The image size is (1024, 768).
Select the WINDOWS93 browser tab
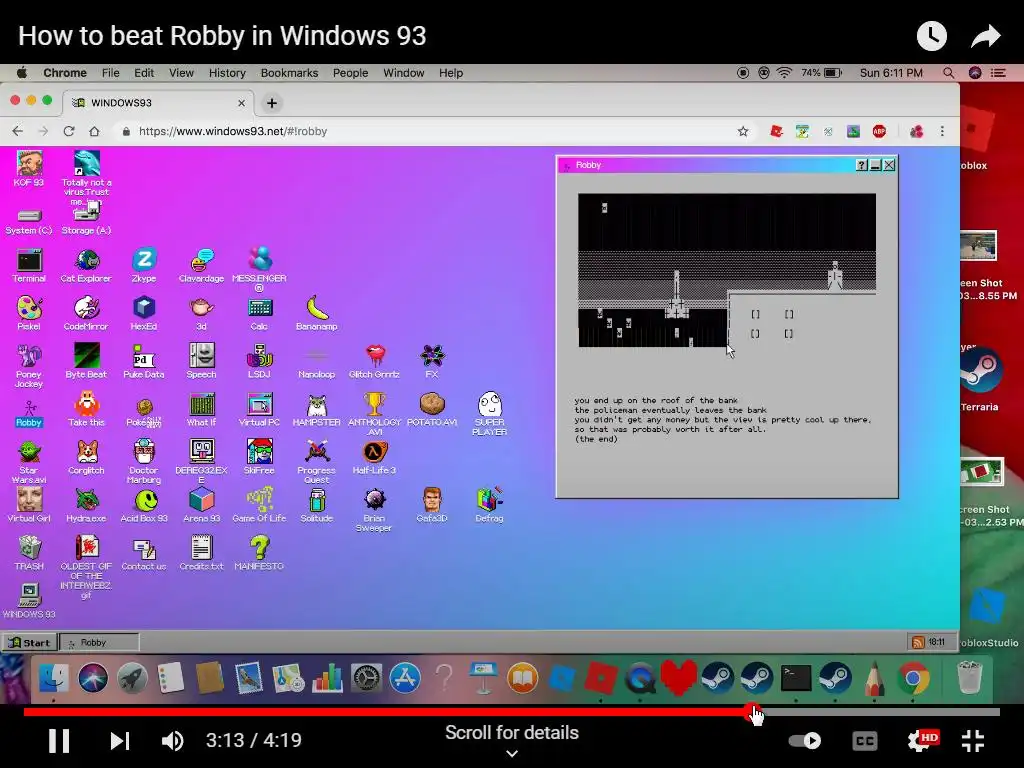click(158, 103)
